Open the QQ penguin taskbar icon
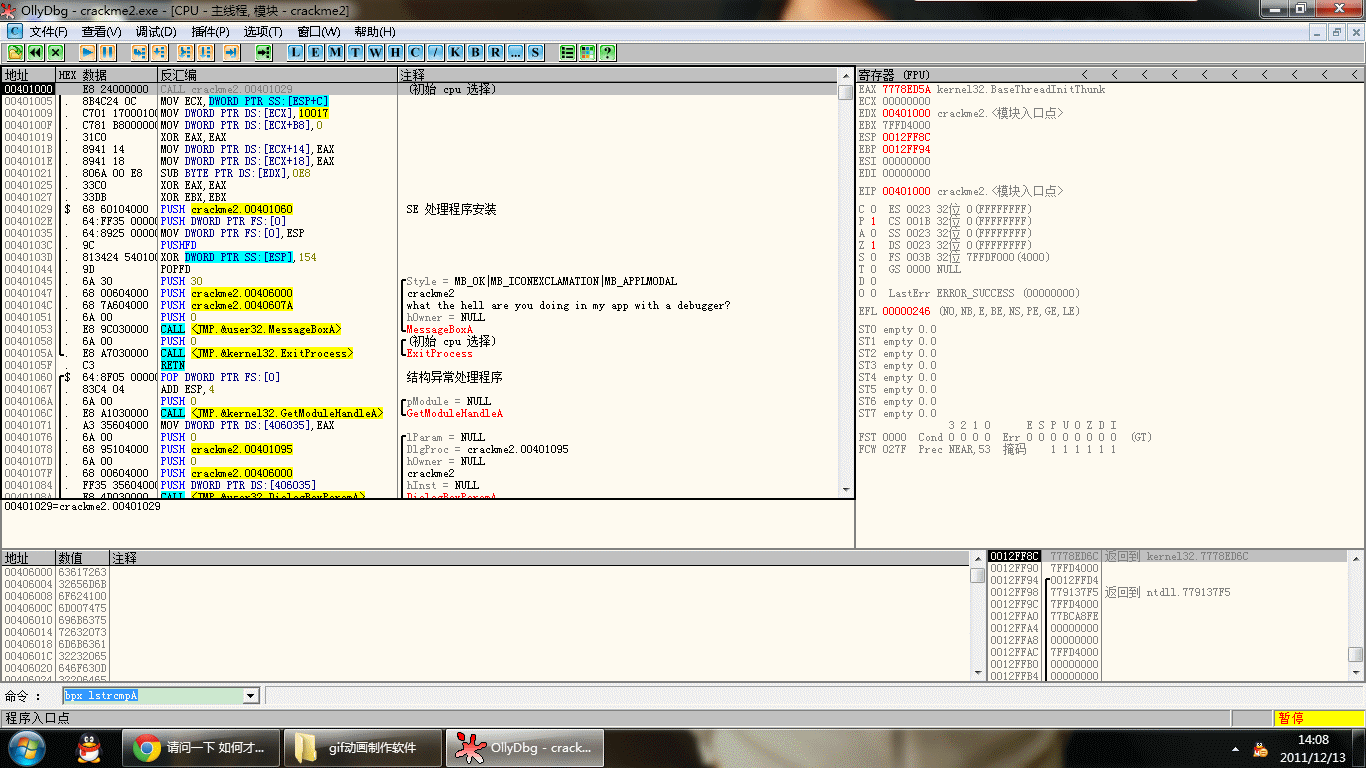This screenshot has height=768, width=1366. (89, 747)
